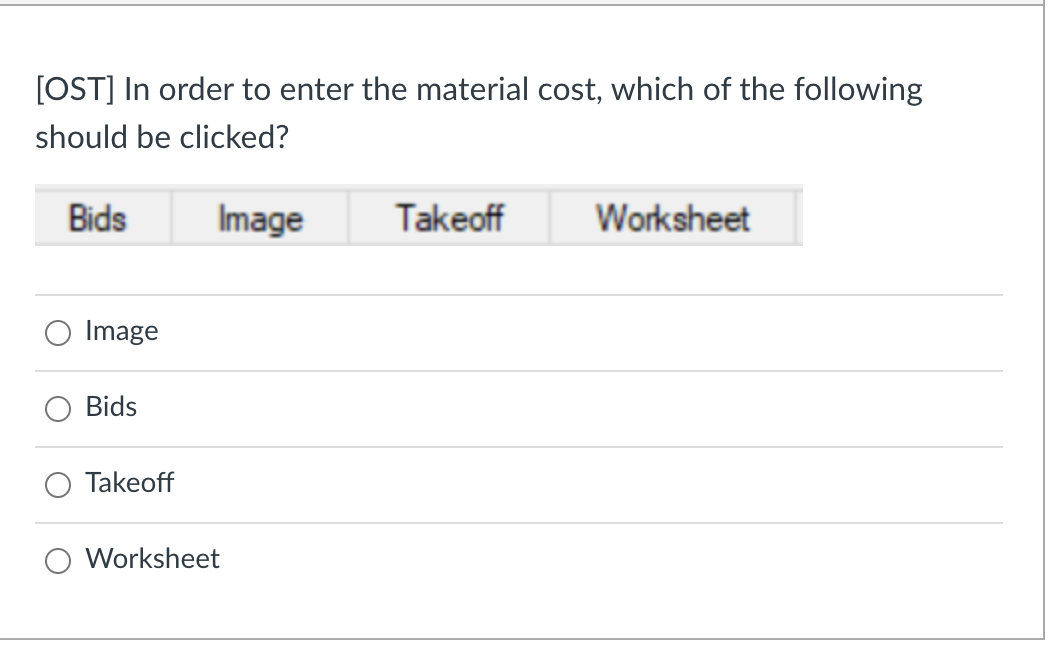Click the Image tab in the picture
This screenshot has width=1055, height=649.
click(x=260, y=218)
